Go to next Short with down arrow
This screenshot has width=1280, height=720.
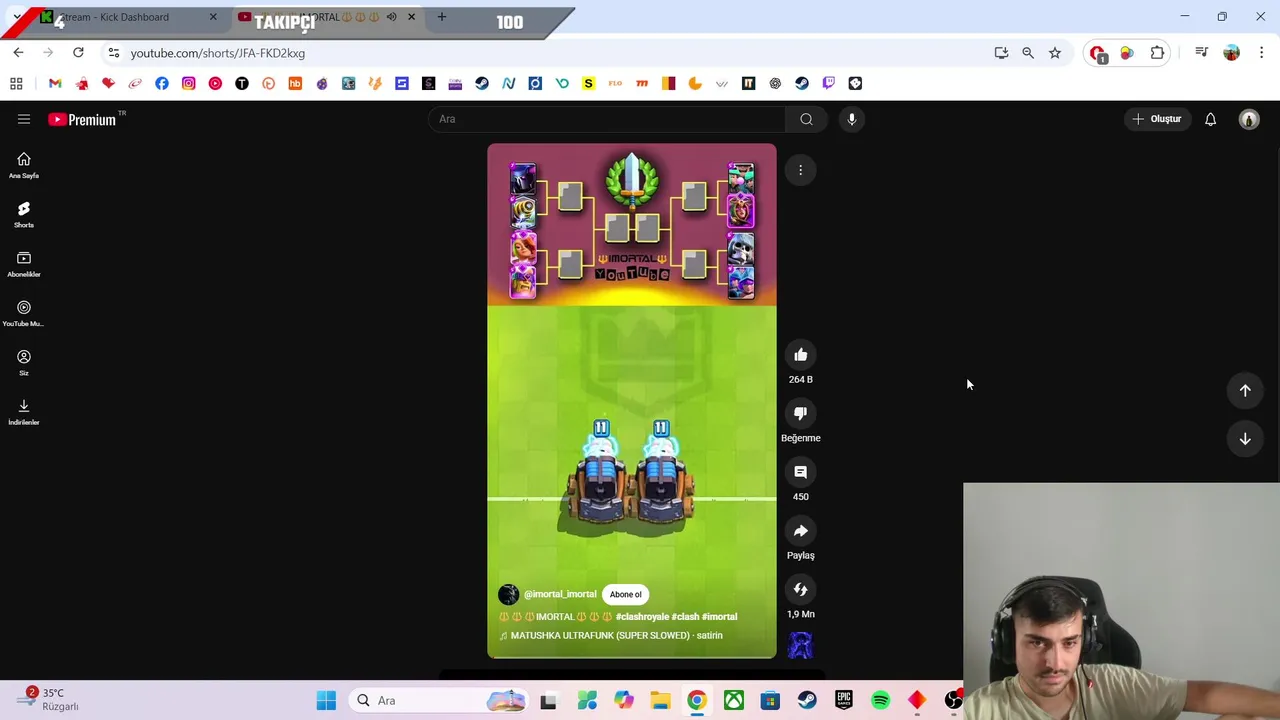pos(1245,438)
